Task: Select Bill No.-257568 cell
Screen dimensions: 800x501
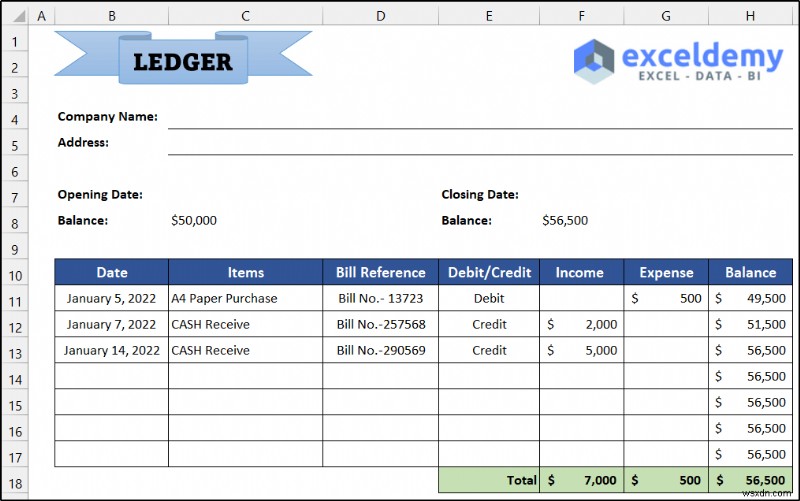Action: (381, 324)
